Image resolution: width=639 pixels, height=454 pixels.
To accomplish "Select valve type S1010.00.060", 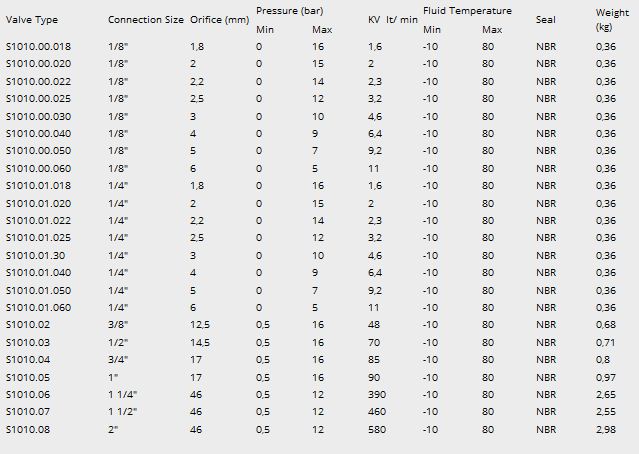I will pos(39,168).
